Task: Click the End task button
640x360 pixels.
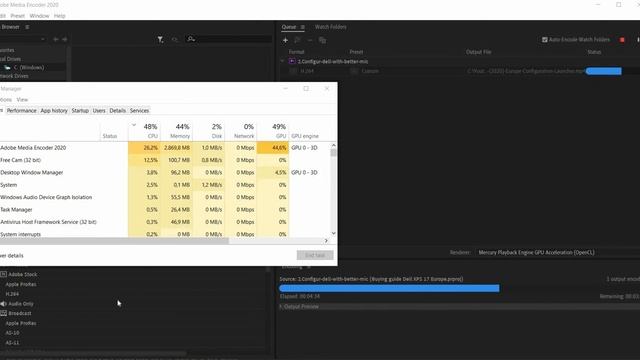Action: click(x=315, y=255)
